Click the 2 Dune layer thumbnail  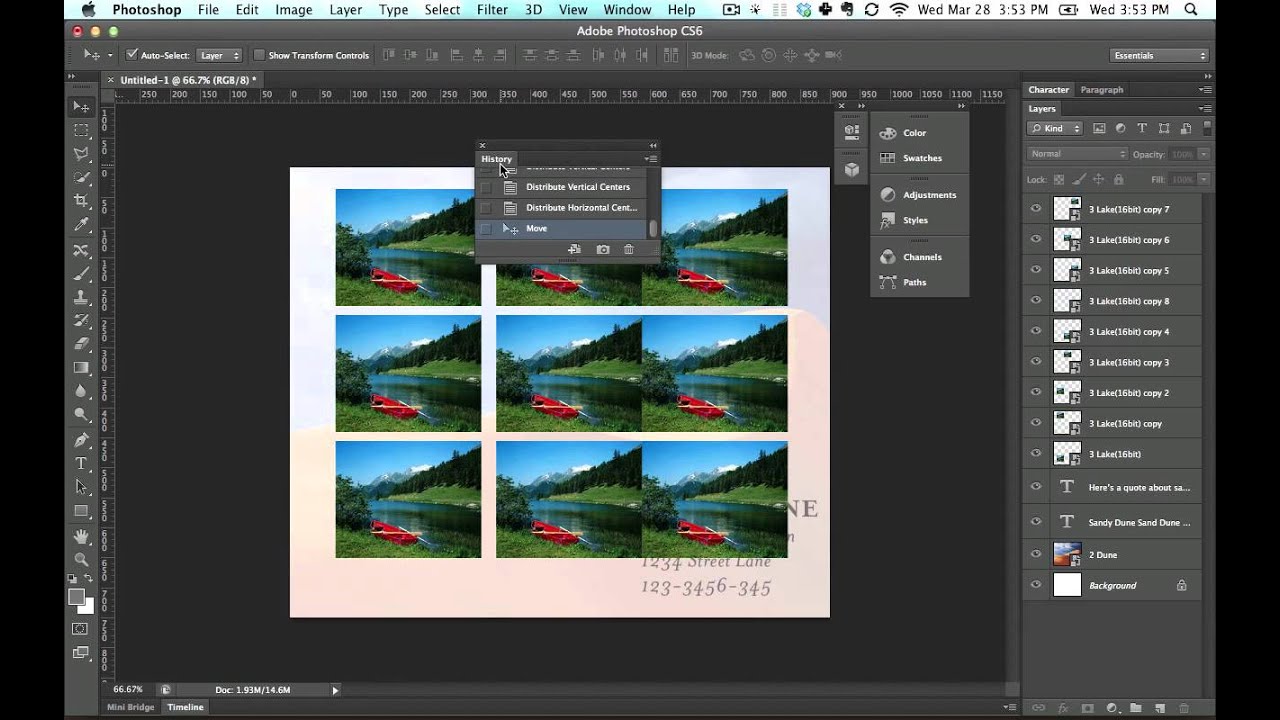(1067, 554)
